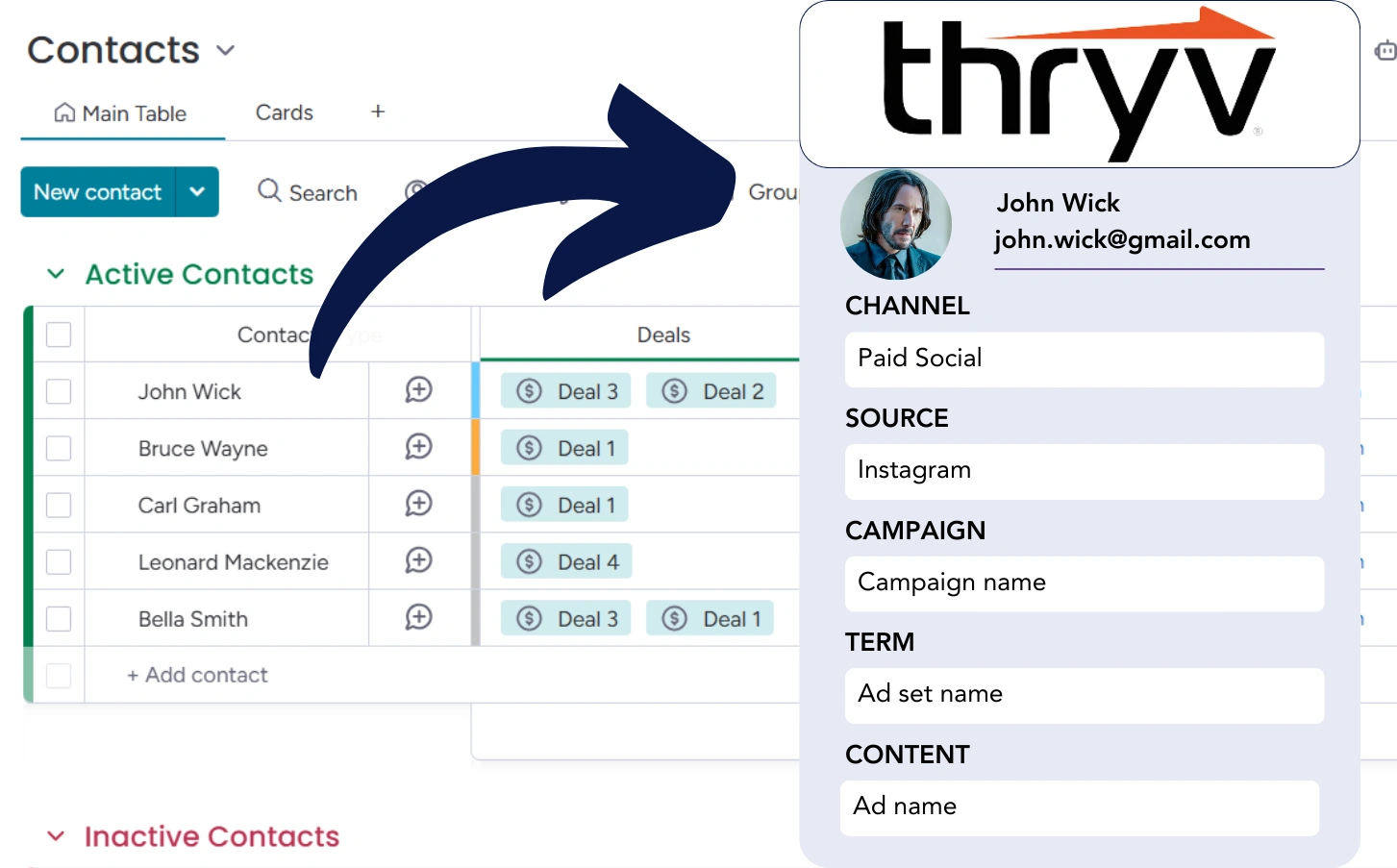Click Deals column header
Screen dimensions: 1397x868
pos(663,335)
